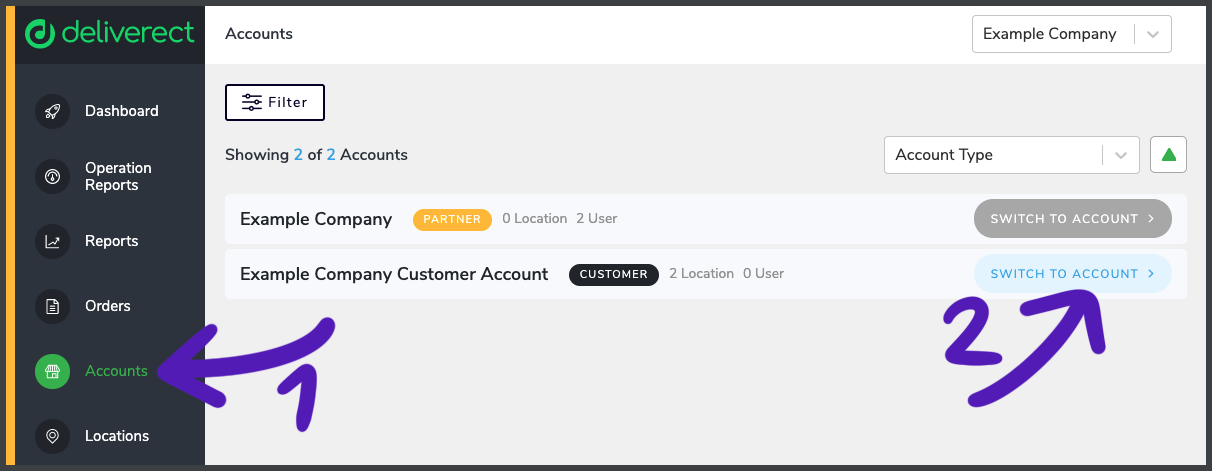
Task: Click the '0 User' text
Action: tap(763, 274)
